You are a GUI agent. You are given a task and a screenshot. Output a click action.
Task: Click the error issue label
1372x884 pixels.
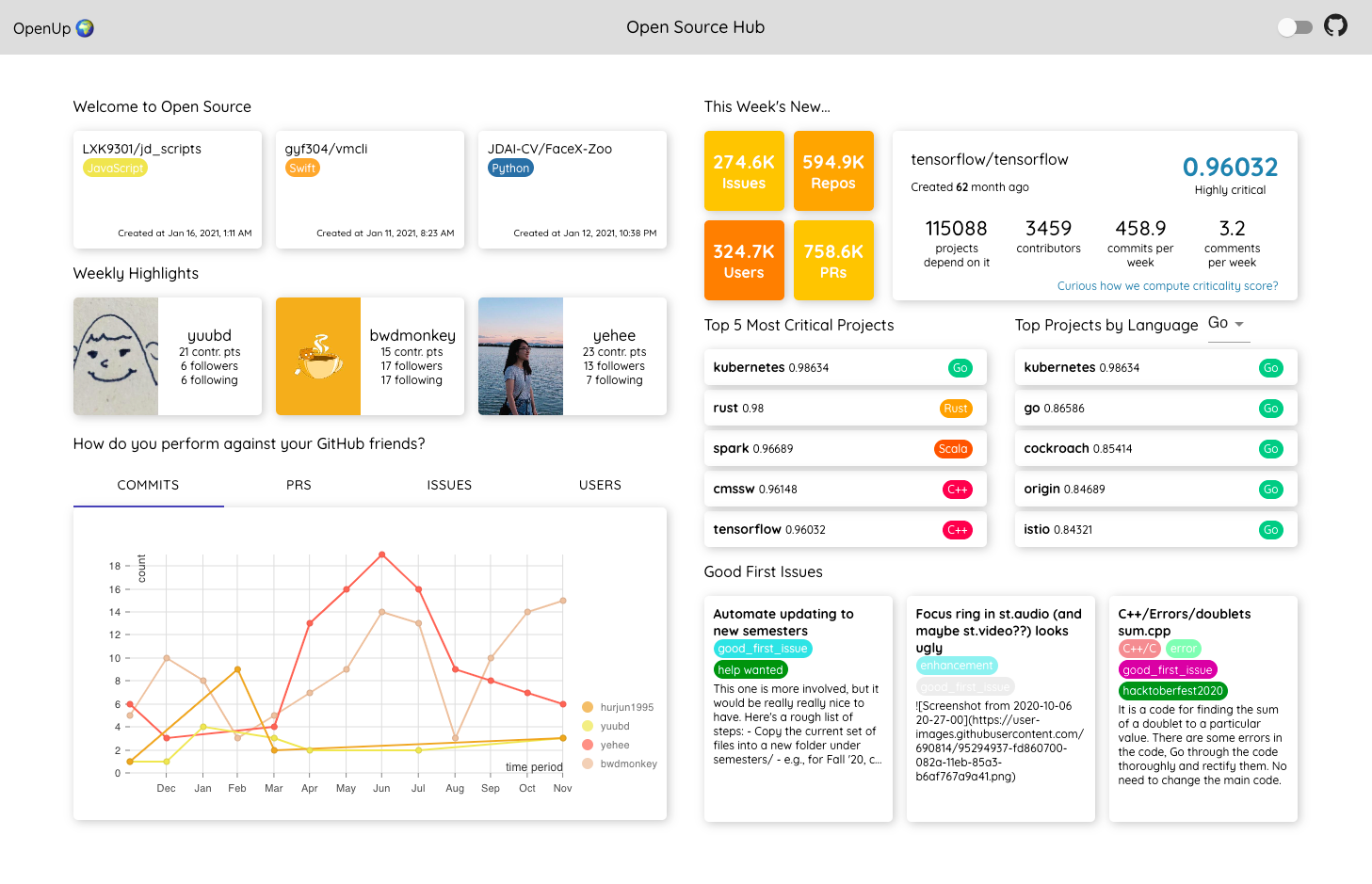(1184, 649)
